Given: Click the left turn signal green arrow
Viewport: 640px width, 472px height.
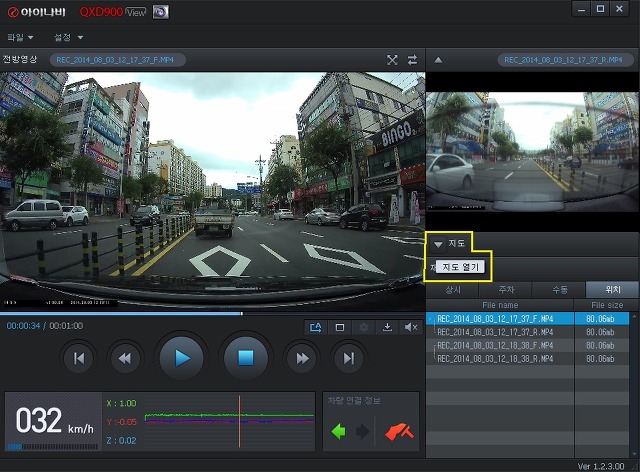Looking at the screenshot, I should click(339, 432).
